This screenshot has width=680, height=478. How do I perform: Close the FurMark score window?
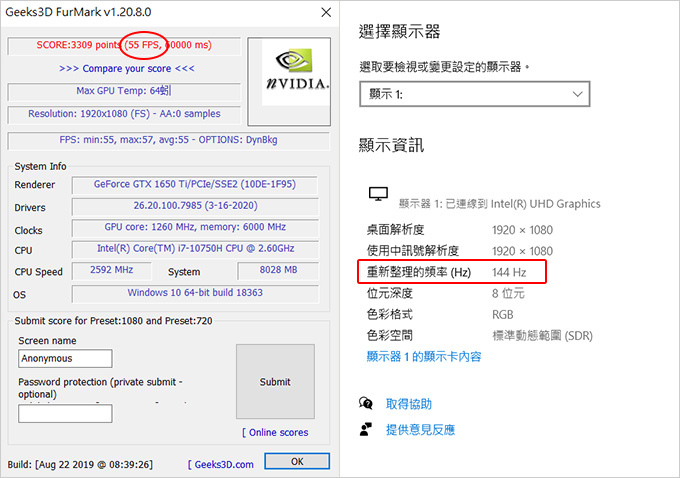tap(326, 12)
